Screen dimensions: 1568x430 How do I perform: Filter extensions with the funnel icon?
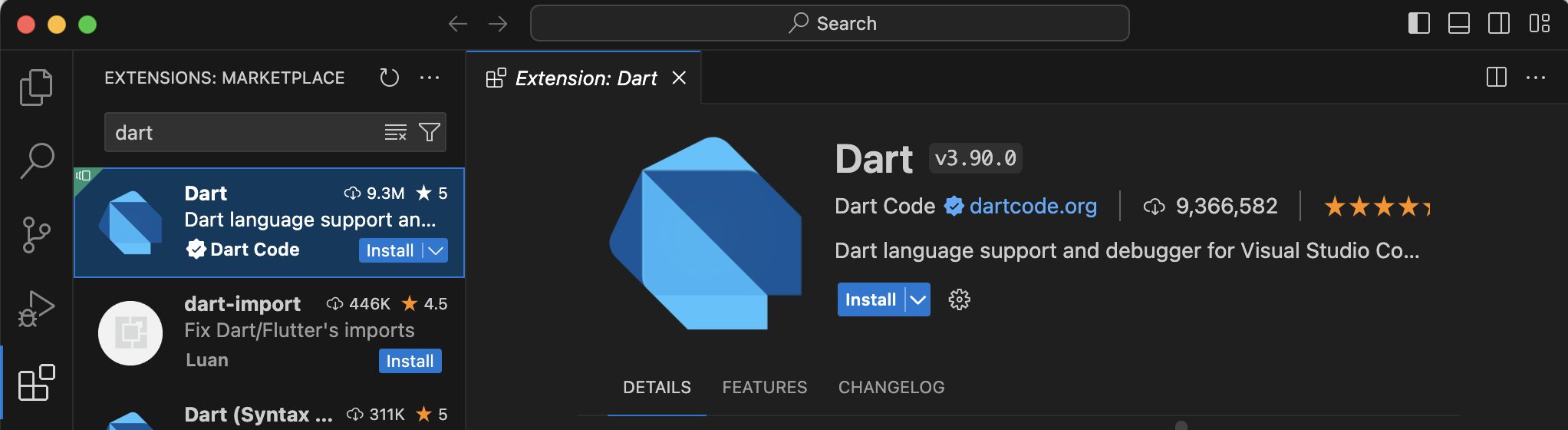tap(430, 132)
